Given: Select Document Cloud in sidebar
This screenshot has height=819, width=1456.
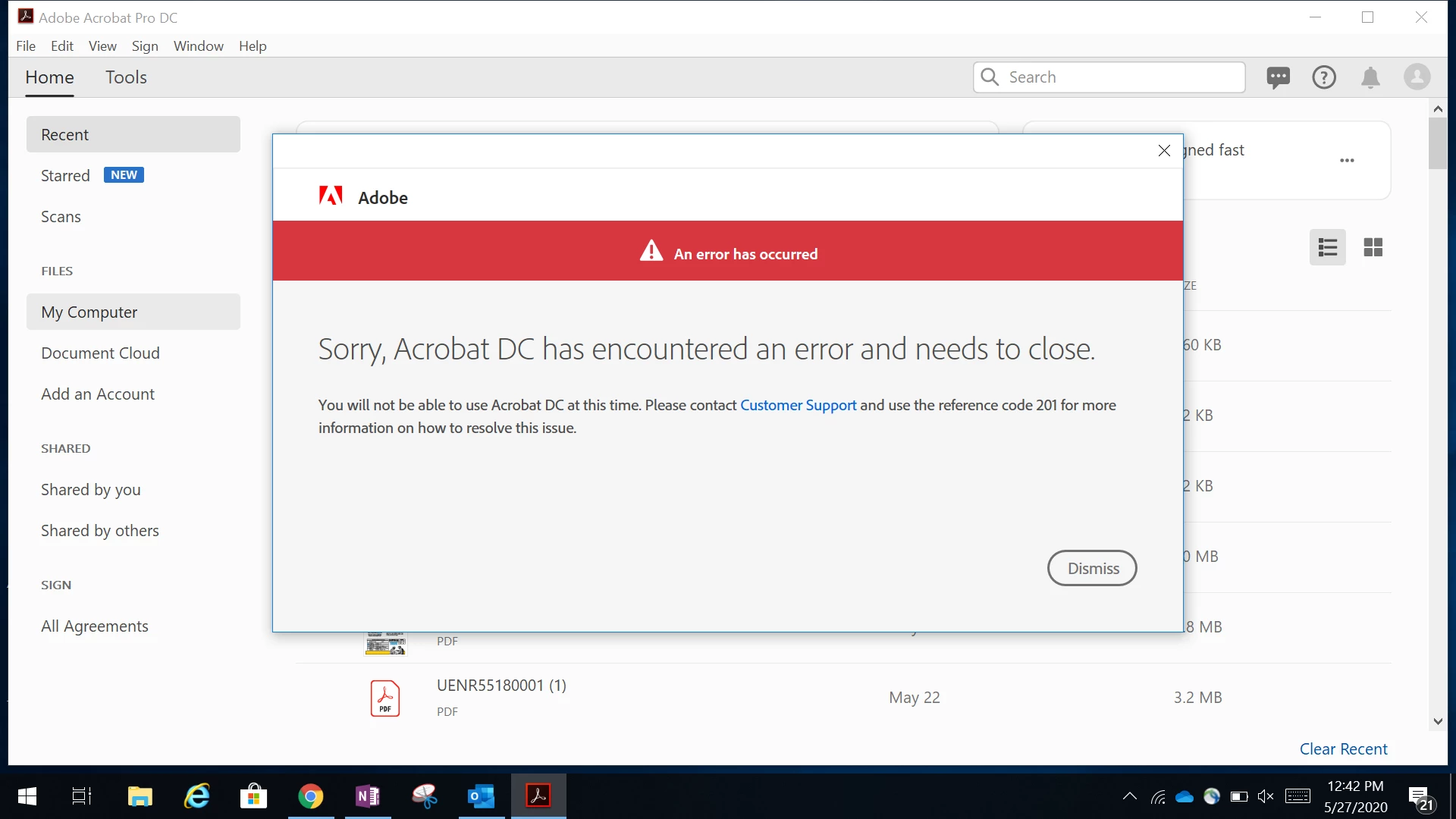Looking at the screenshot, I should point(100,353).
